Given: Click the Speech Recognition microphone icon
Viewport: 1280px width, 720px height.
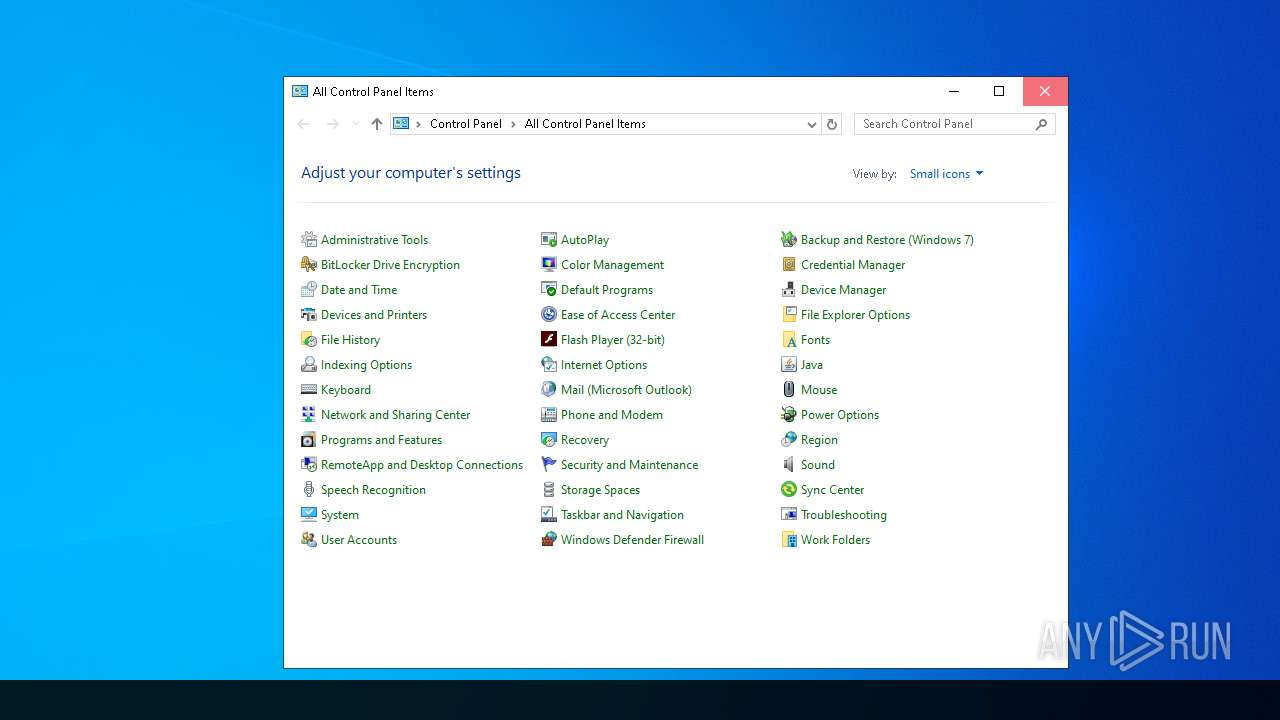Looking at the screenshot, I should coord(309,490).
